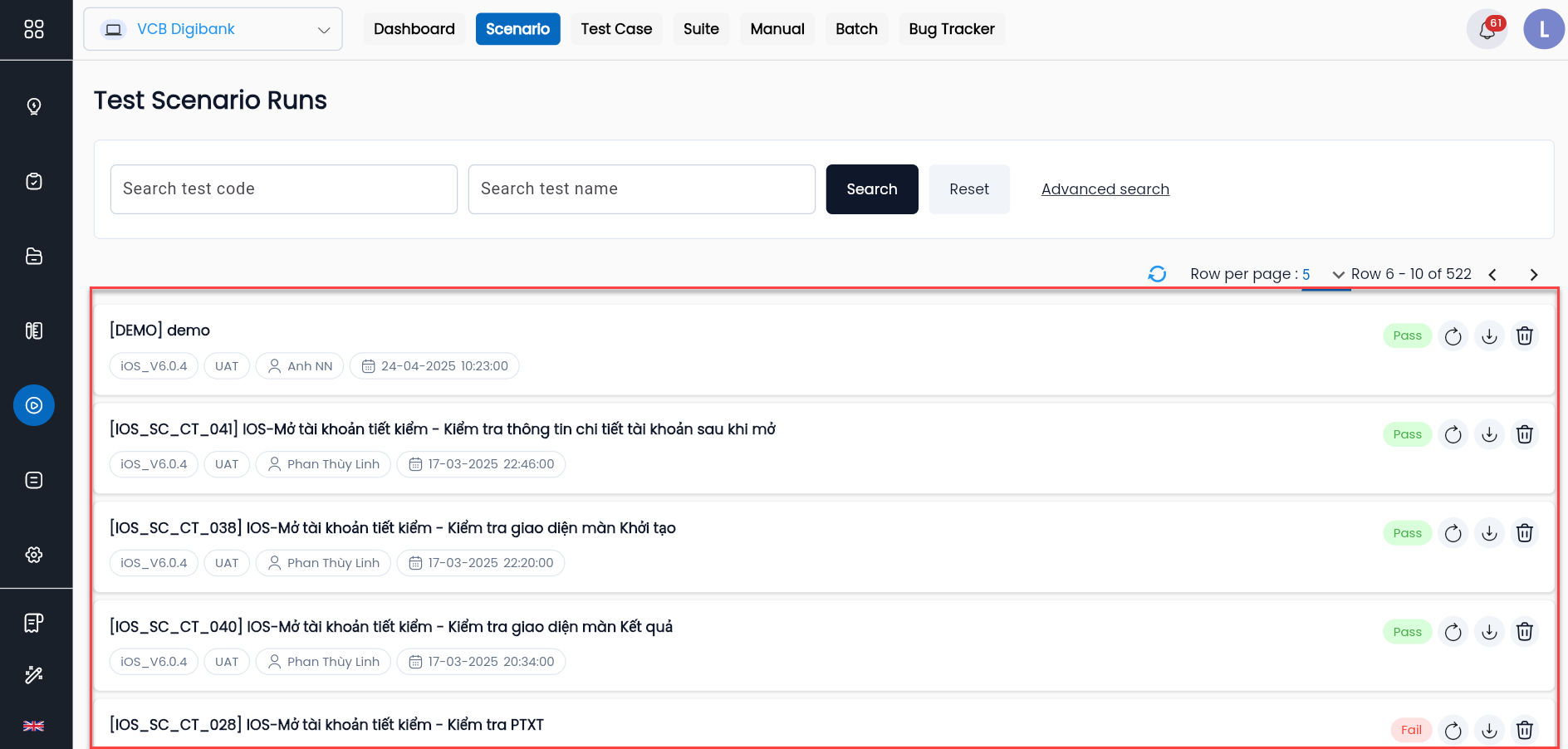
Task: Open the lightbulb icon in sidebar
Action: [x=34, y=106]
